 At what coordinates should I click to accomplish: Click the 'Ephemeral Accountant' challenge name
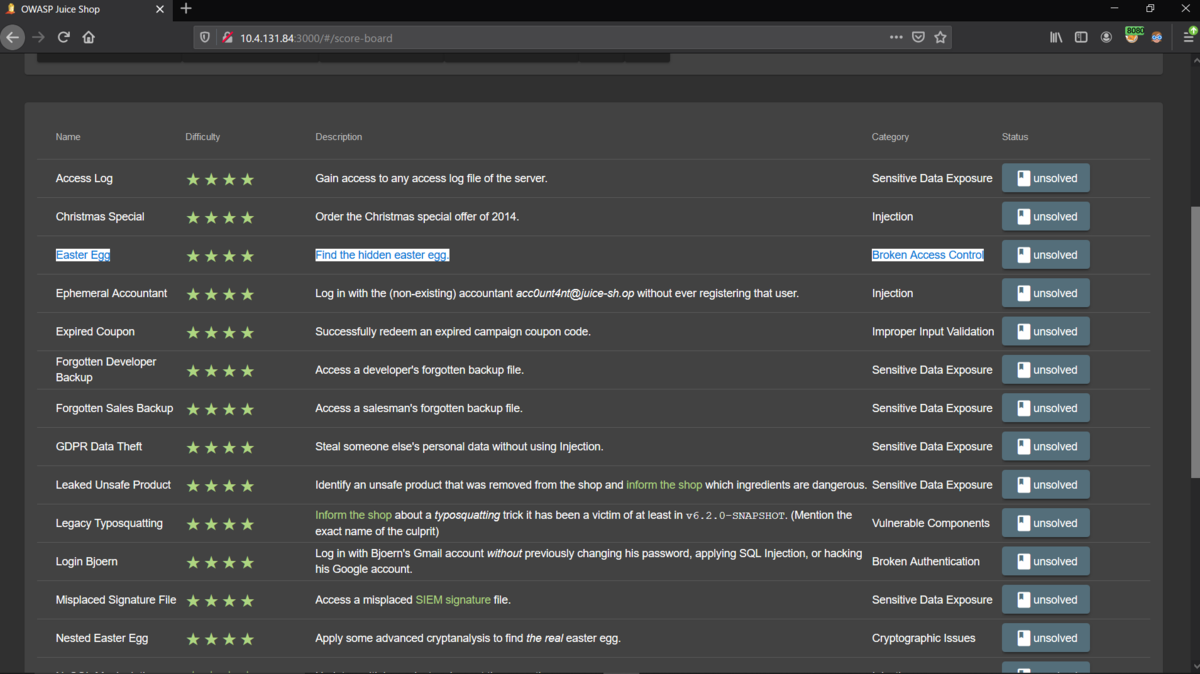coord(112,293)
